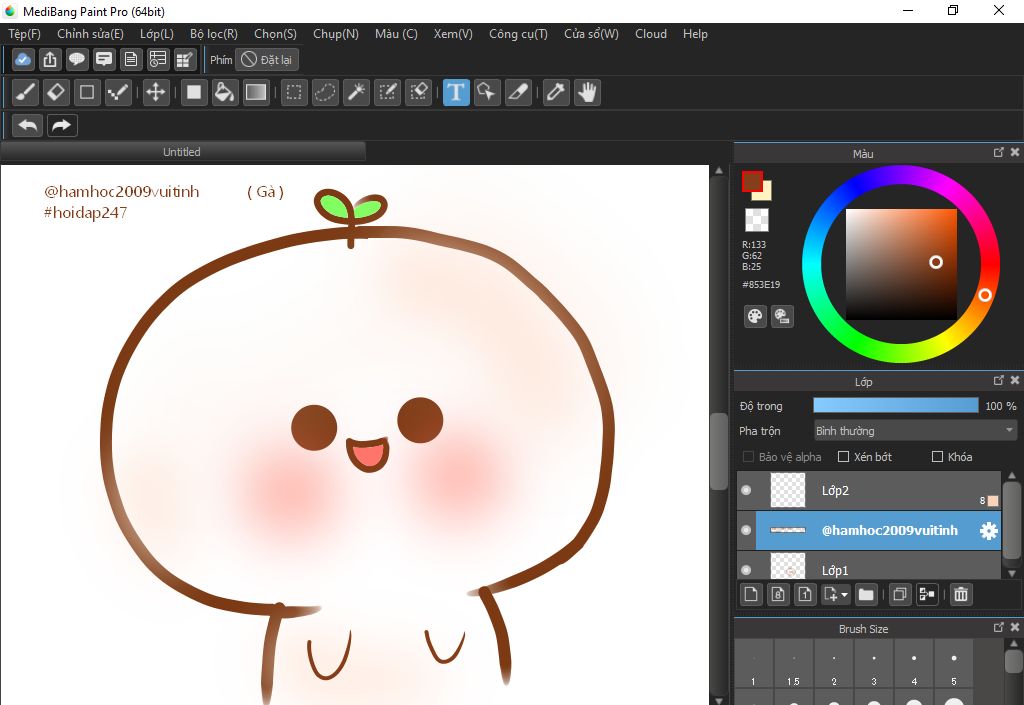Image resolution: width=1024 pixels, height=705 pixels.
Task: Hide the @hamhoc2009vuitinh layer
Action: [746, 530]
